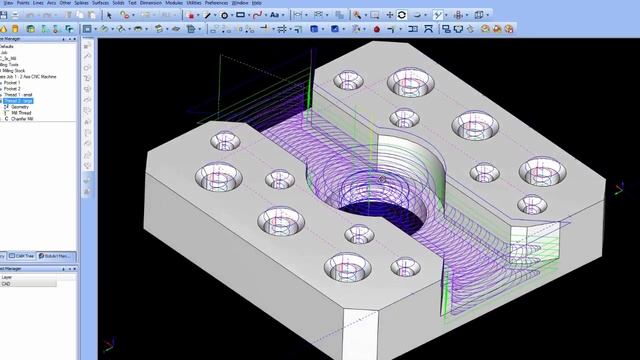
Task: Select Milling Stock tree item
Action: (x=14, y=71)
